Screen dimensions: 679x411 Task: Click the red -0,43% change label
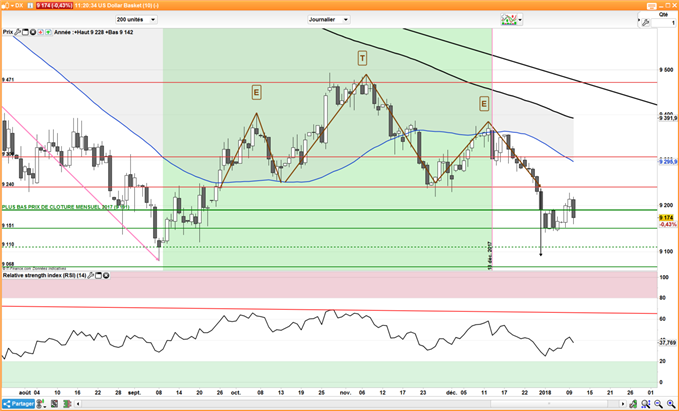point(667,224)
